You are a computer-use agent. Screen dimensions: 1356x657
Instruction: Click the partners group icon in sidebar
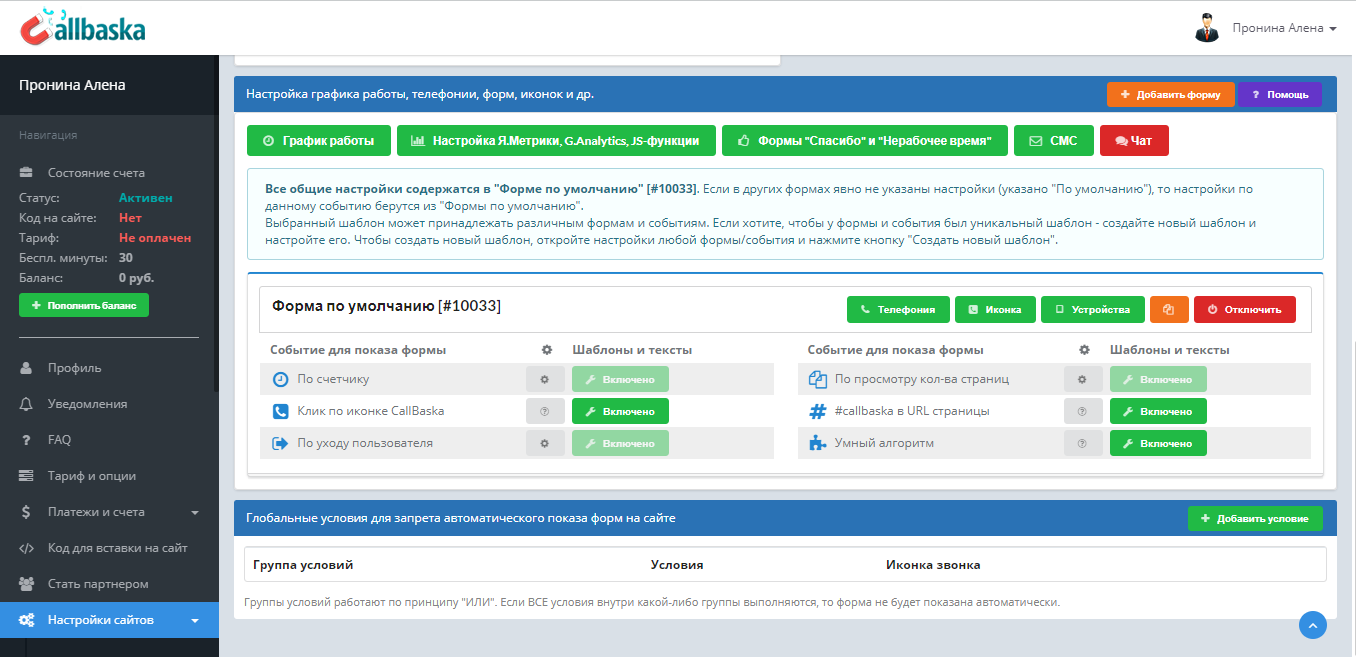[x=27, y=584]
